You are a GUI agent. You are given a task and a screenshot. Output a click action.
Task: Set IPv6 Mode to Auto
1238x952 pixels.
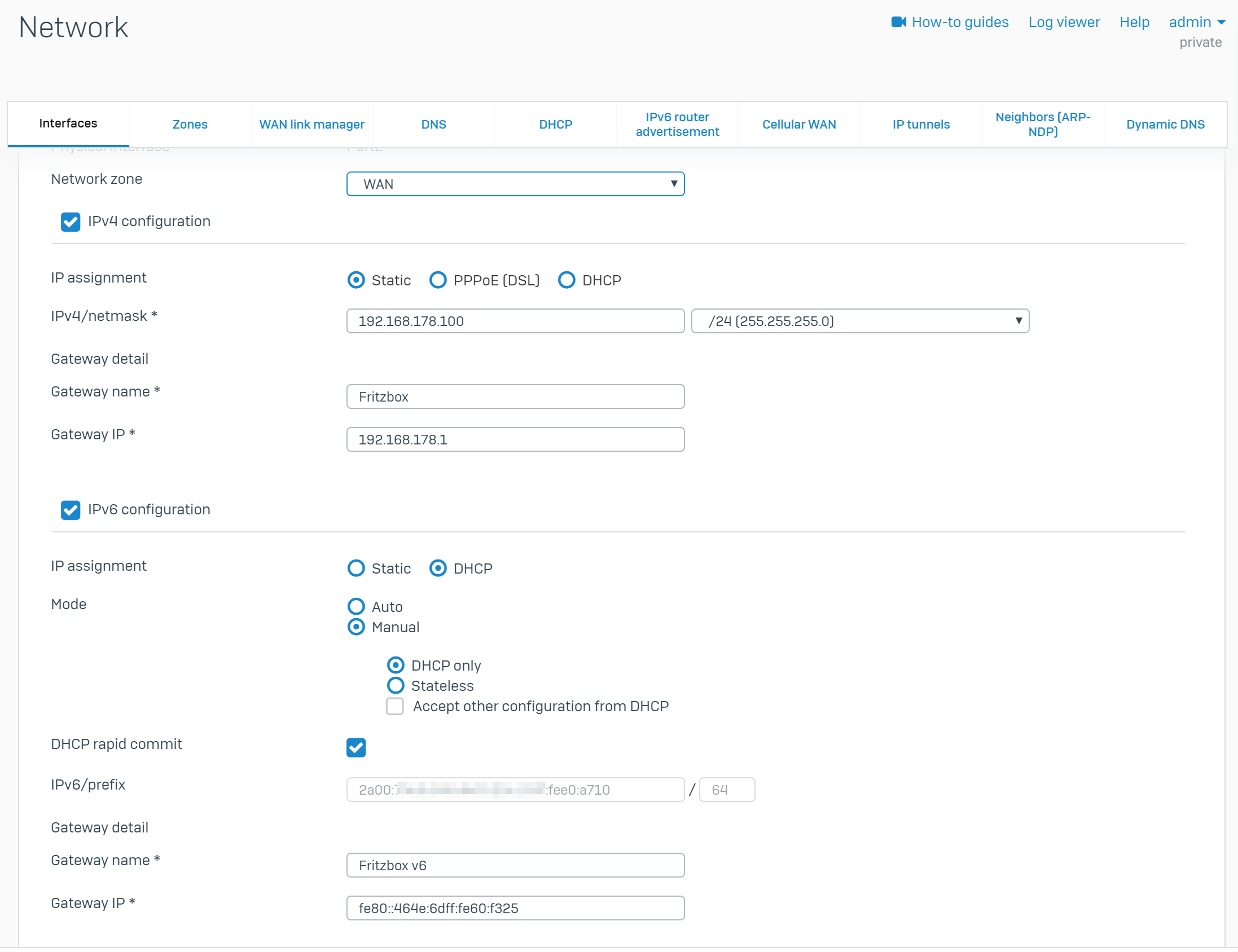tap(356, 607)
